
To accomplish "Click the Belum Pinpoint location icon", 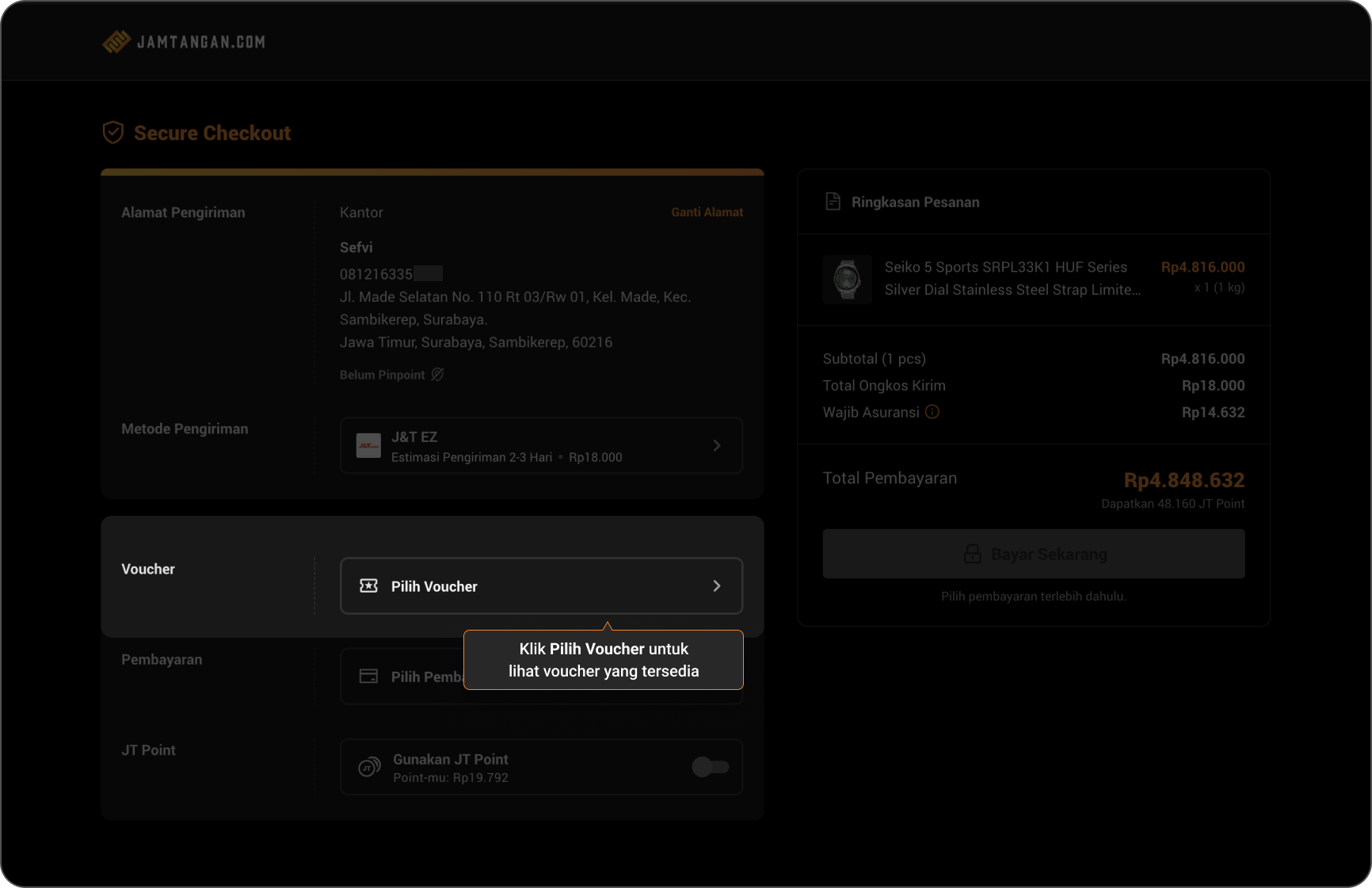I will coord(437,375).
